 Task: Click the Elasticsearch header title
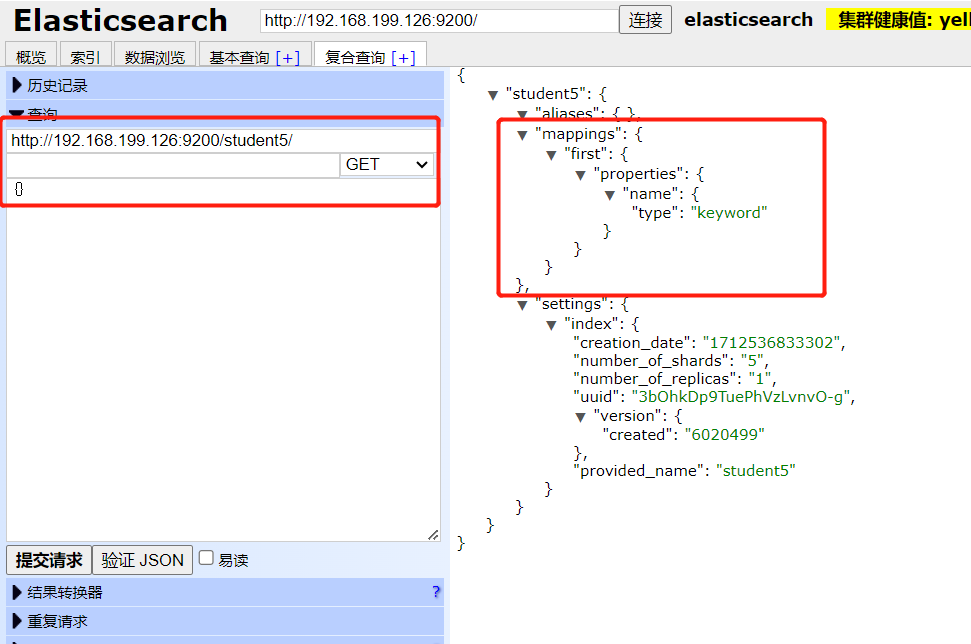[120, 20]
